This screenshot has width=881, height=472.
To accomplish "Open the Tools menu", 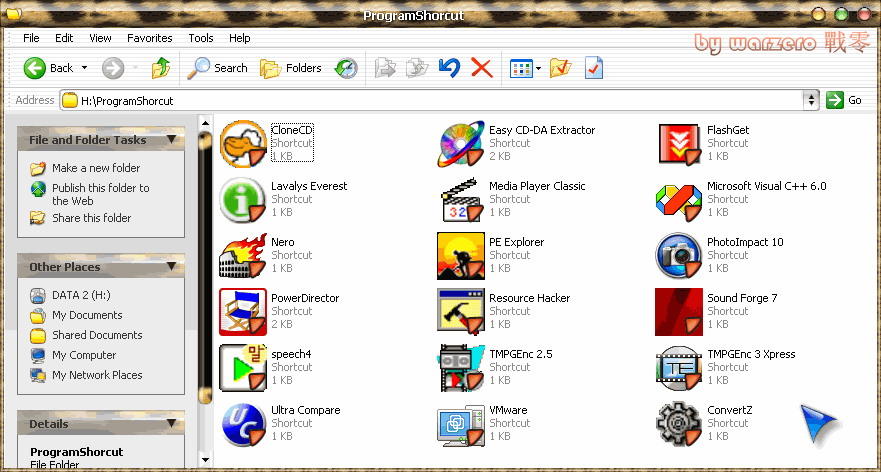I will 201,38.
